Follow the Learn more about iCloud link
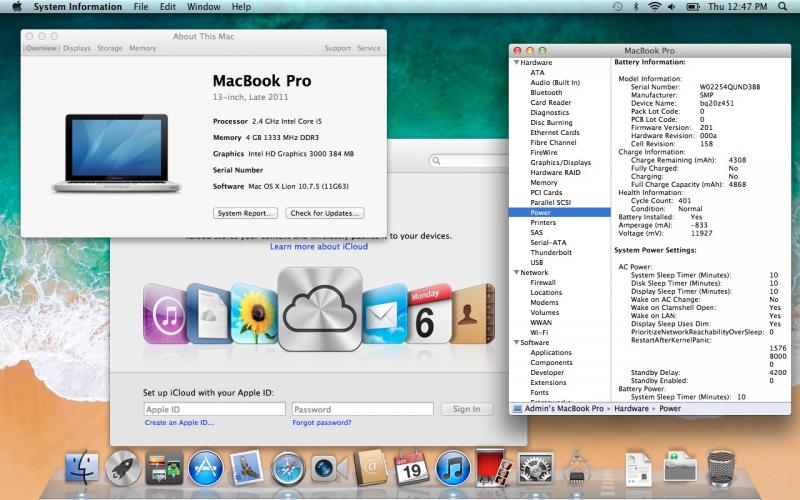The image size is (800, 500). (319, 246)
